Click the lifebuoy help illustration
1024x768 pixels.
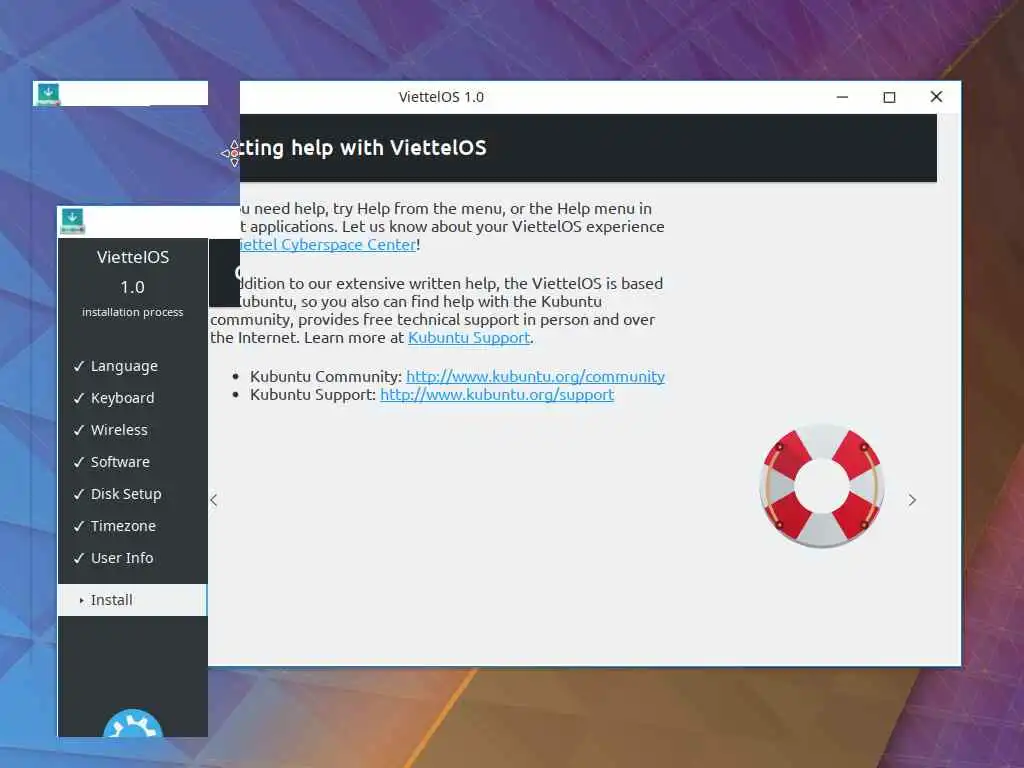822,486
